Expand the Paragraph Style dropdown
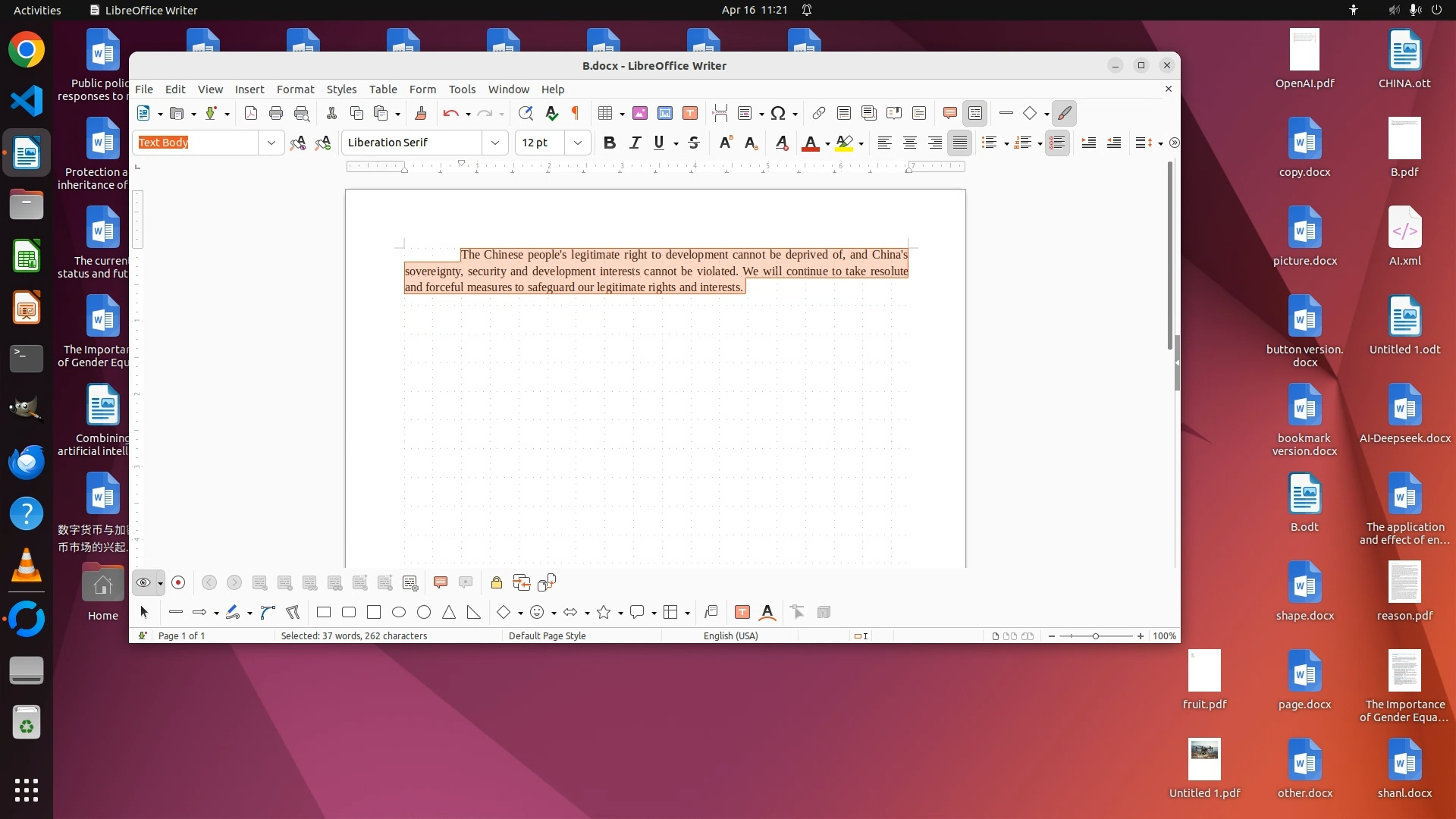The width and height of the screenshot is (1456, 819). [x=271, y=143]
